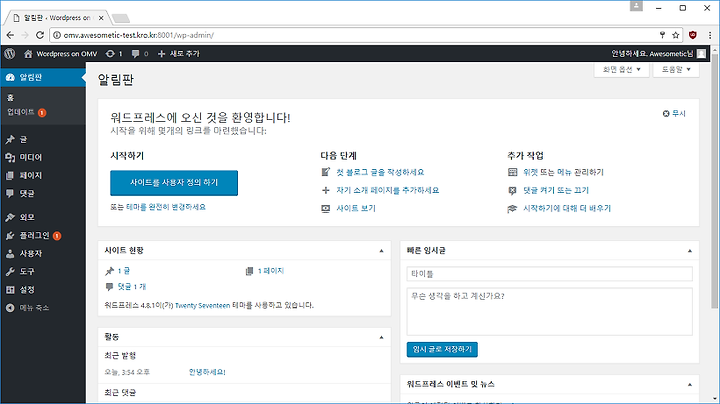Click the 타이틀 title input field
Image resolution: width=720 pixels, height=404 pixels.
pos(550,274)
